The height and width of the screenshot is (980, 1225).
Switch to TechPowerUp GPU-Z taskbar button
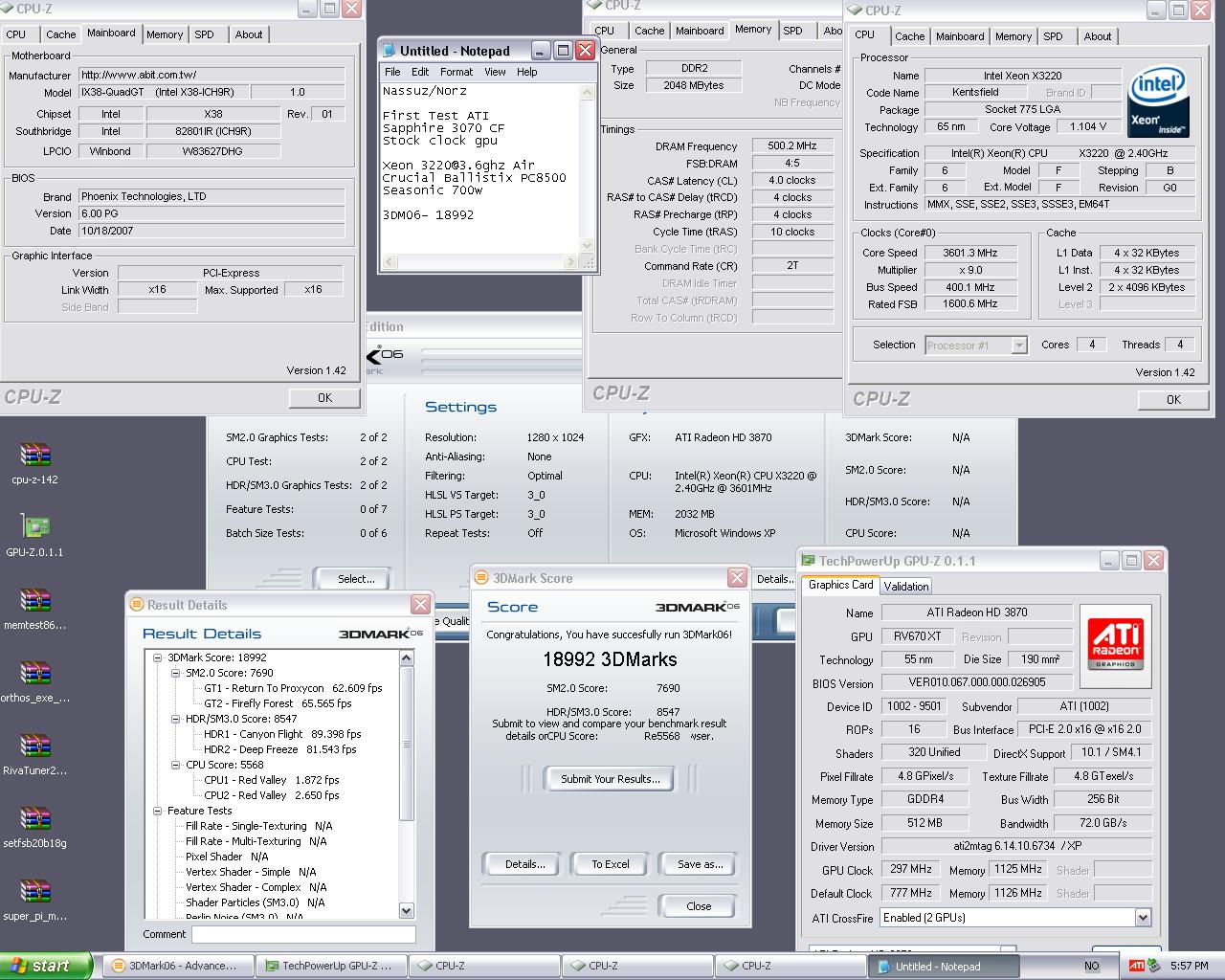[333, 966]
